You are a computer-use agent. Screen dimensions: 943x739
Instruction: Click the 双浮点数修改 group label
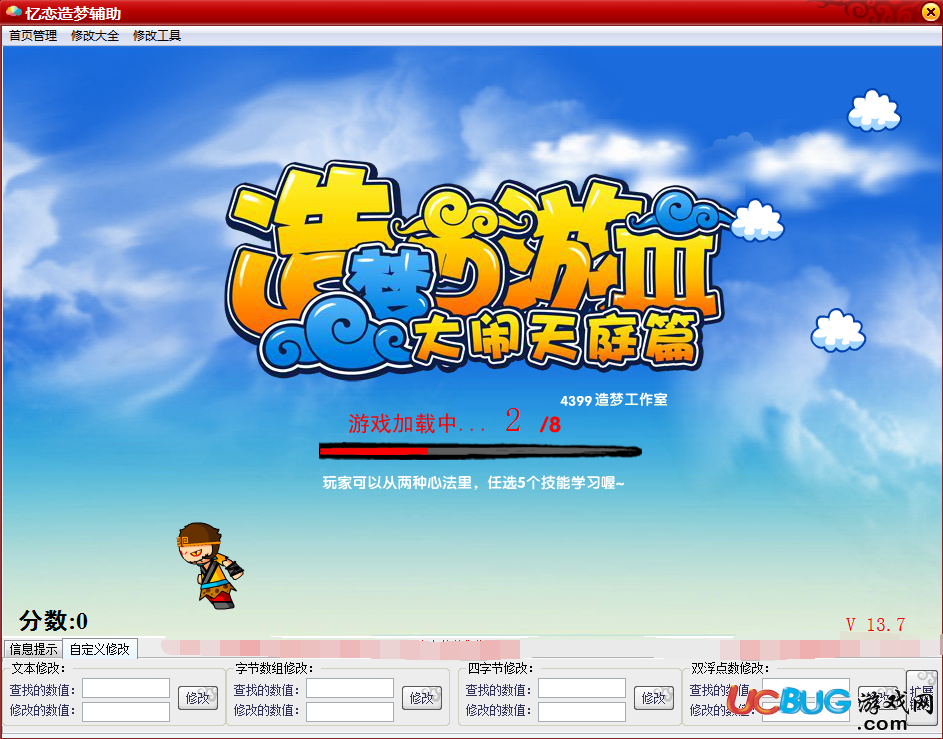click(x=730, y=668)
